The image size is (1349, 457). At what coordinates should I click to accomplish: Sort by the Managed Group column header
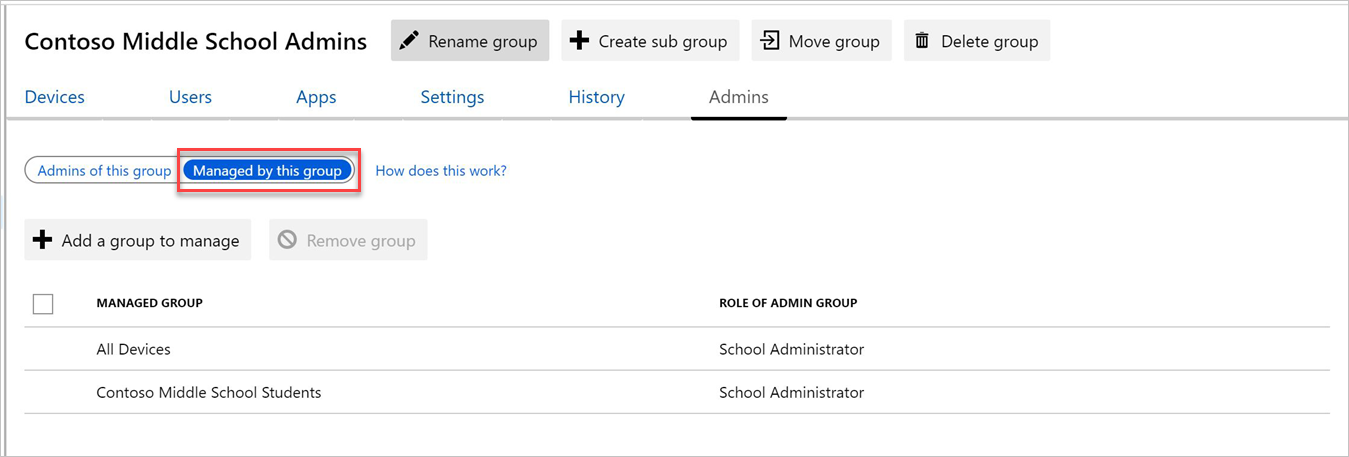(x=149, y=303)
